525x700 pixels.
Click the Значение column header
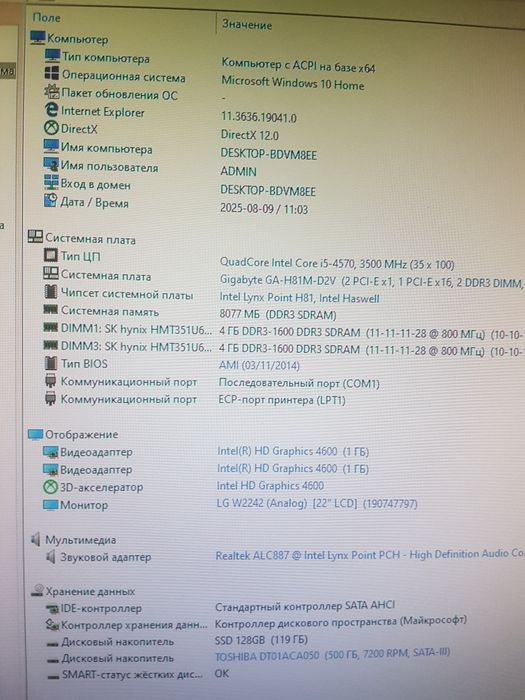(247, 24)
